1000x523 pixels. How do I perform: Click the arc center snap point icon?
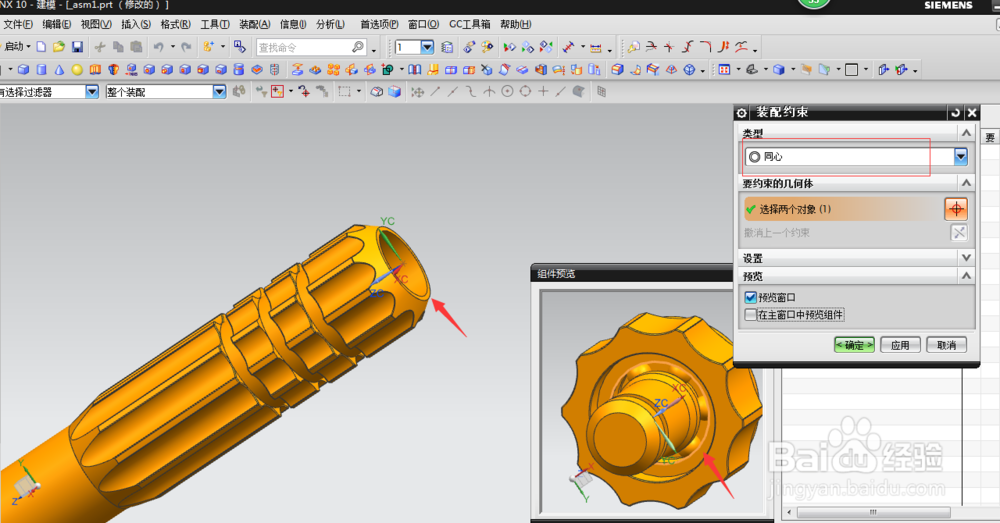(x=507, y=92)
